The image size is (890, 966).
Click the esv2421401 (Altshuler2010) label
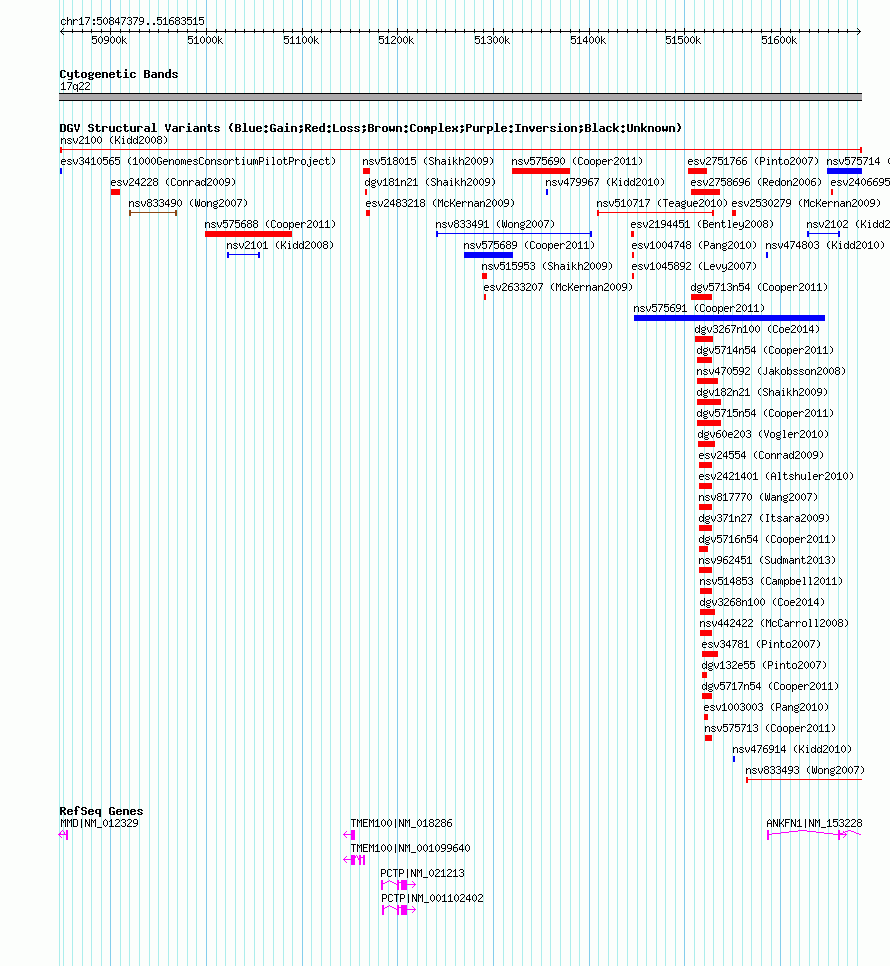click(777, 476)
